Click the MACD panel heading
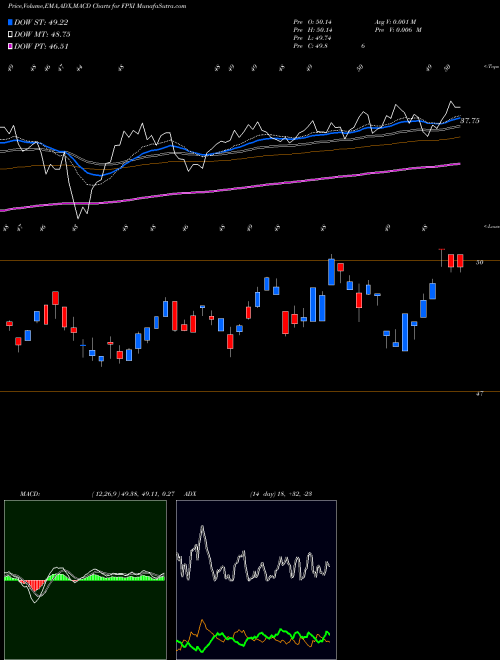This screenshot has width=500, height=660. point(30,494)
